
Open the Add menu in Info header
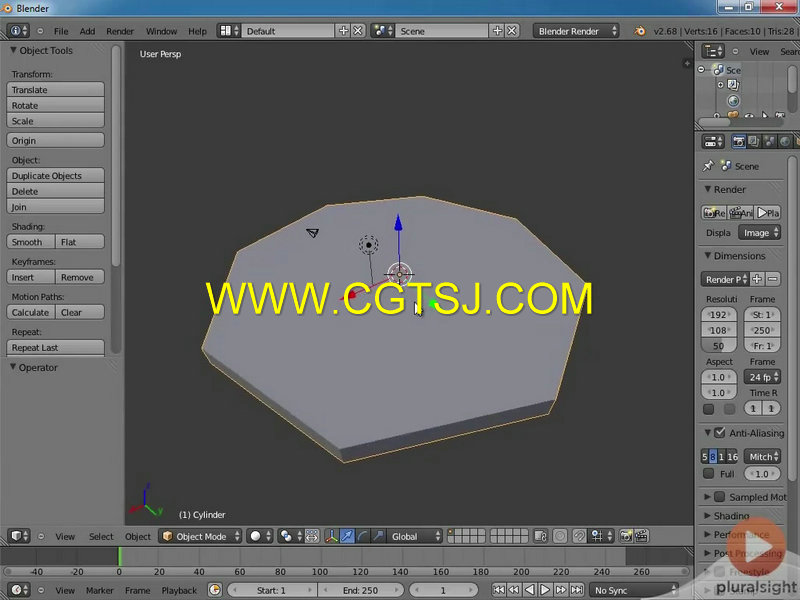coord(87,31)
